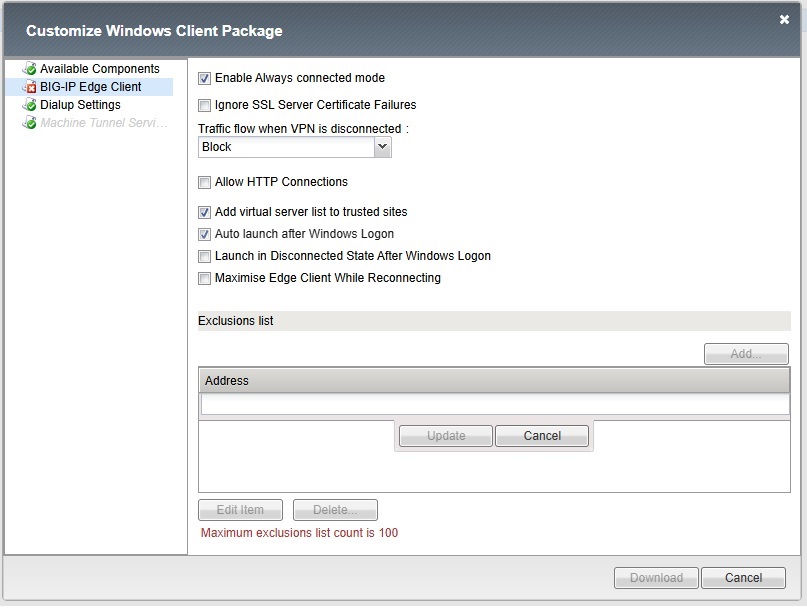
Task: Click the Machine Tunnel Service icon
Action: [x=30, y=123]
